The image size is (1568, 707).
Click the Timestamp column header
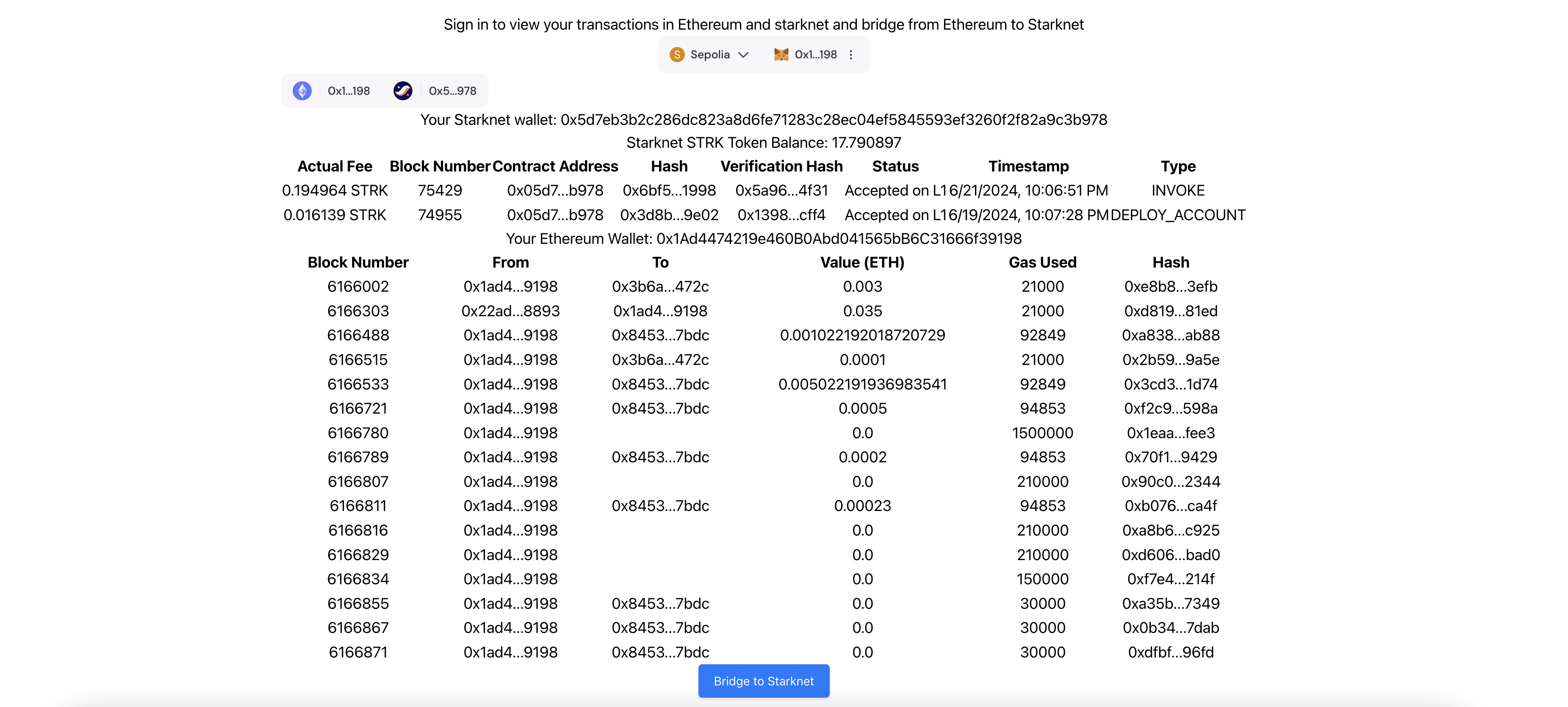[x=1028, y=166]
